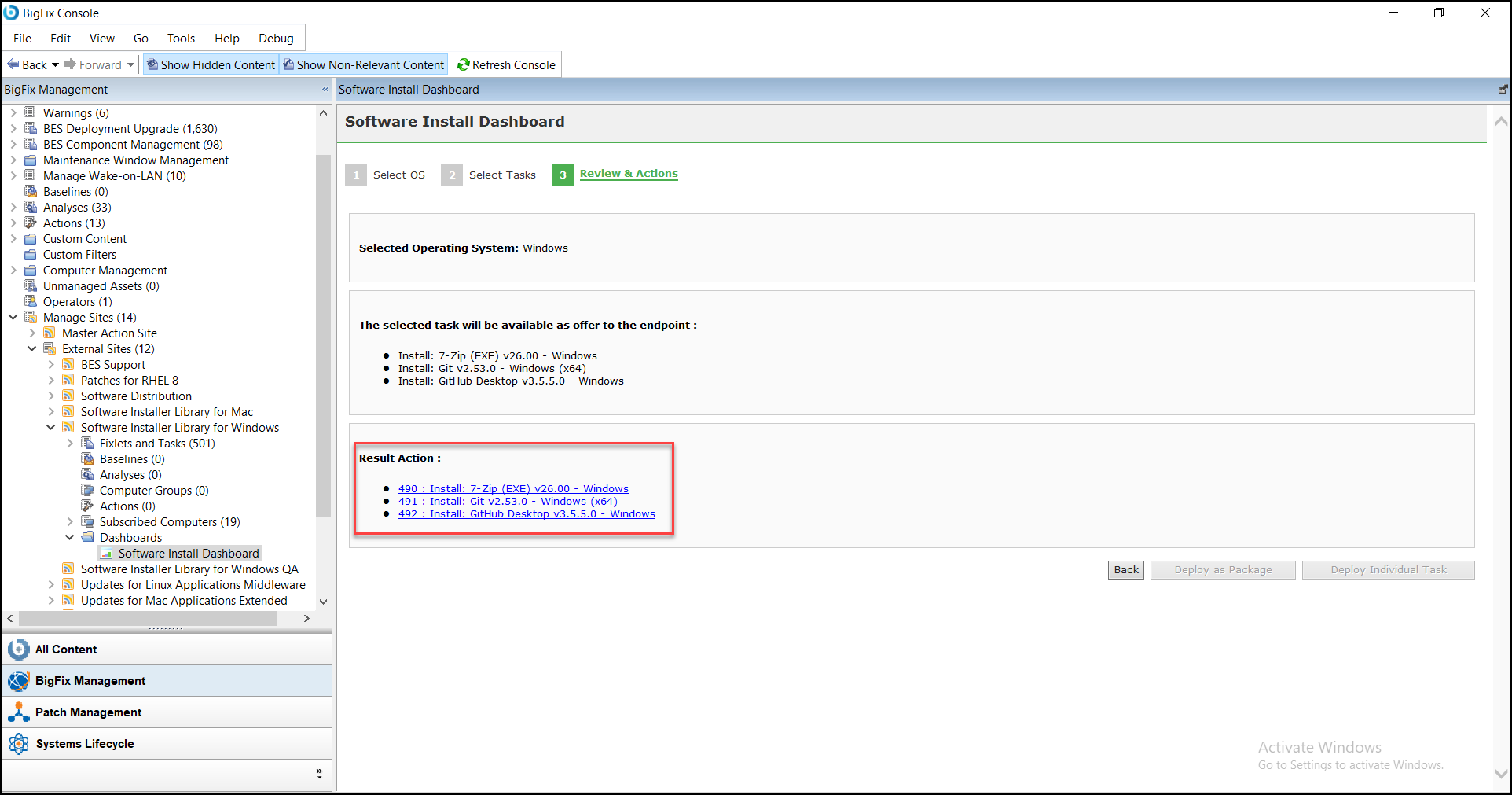Click the Dashboards folder icon
This screenshot has height=795, width=1512.
(87, 537)
